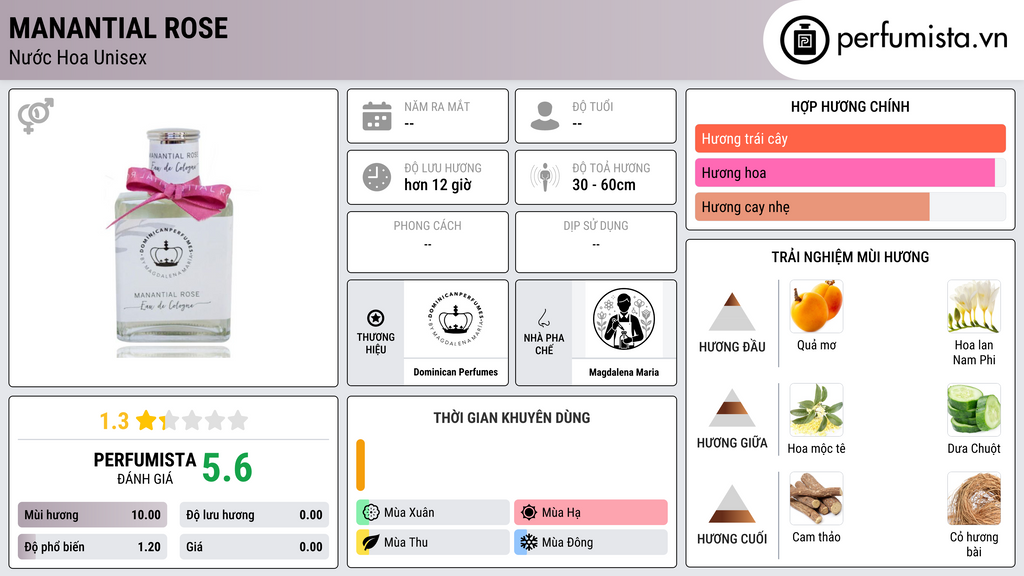Click the Nước Hoa Unisex subtitle
The width and height of the screenshot is (1024, 576).
coord(78,57)
